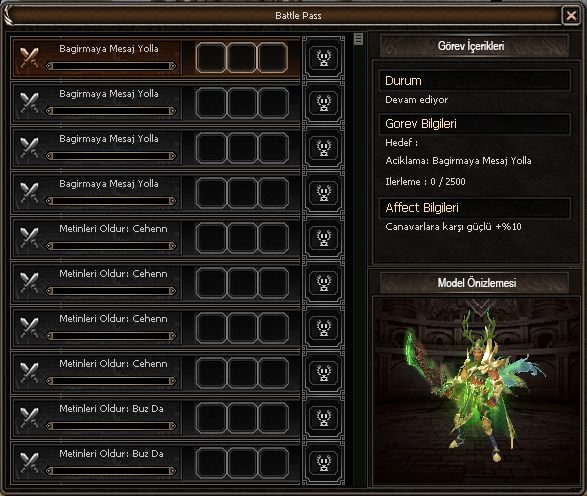Click crest icon beside last Buz Da quest
Viewport: 587px width, 496px height.
coord(323,463)
